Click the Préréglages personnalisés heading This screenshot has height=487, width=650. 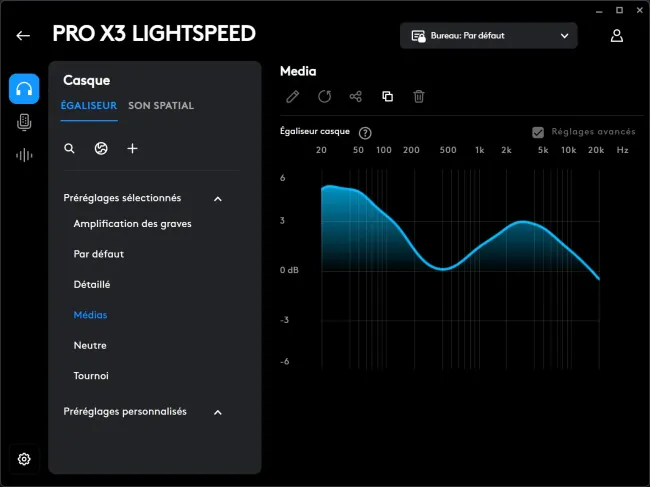125,412
